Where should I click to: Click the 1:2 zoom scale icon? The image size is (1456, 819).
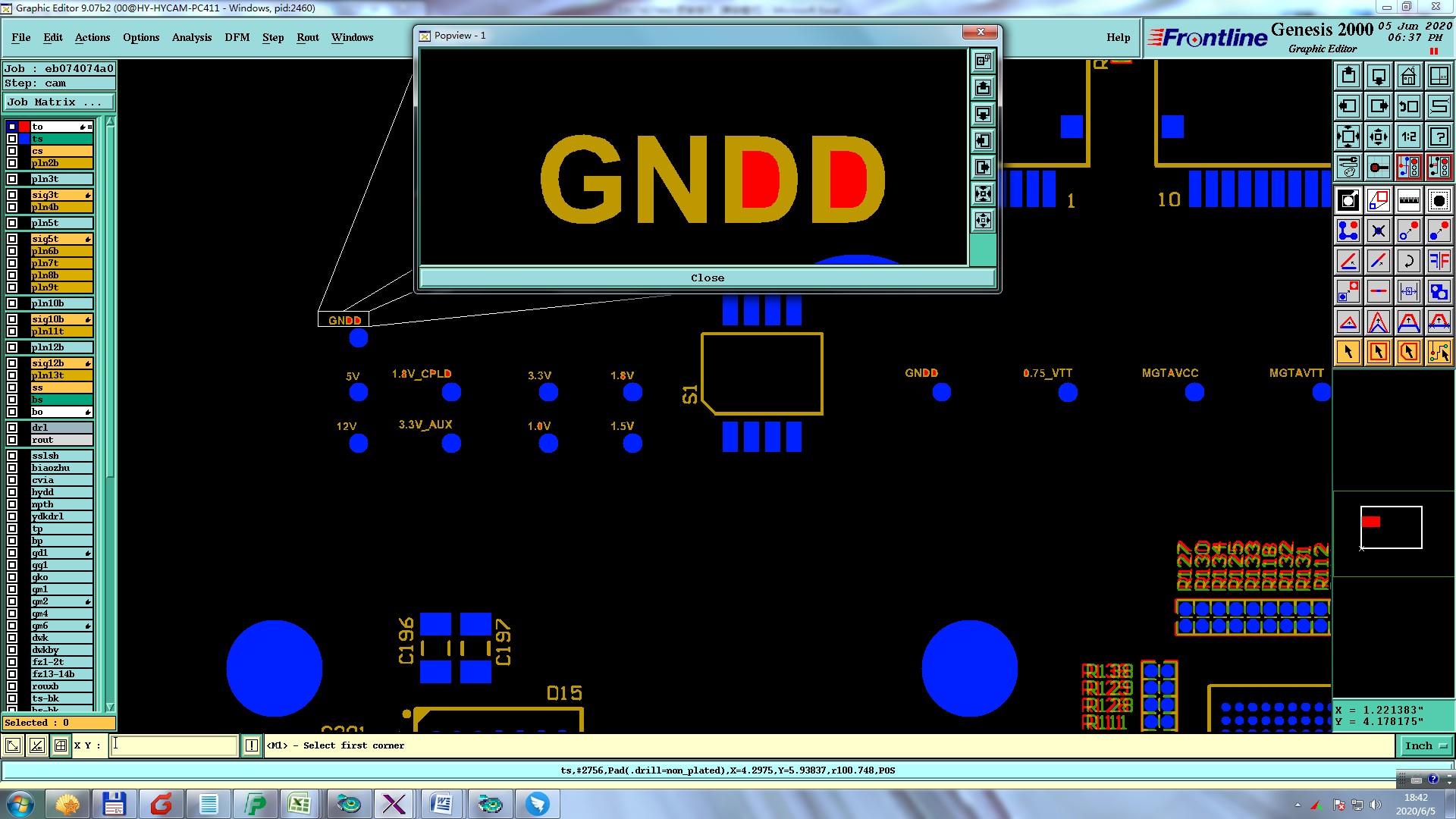1408,136
